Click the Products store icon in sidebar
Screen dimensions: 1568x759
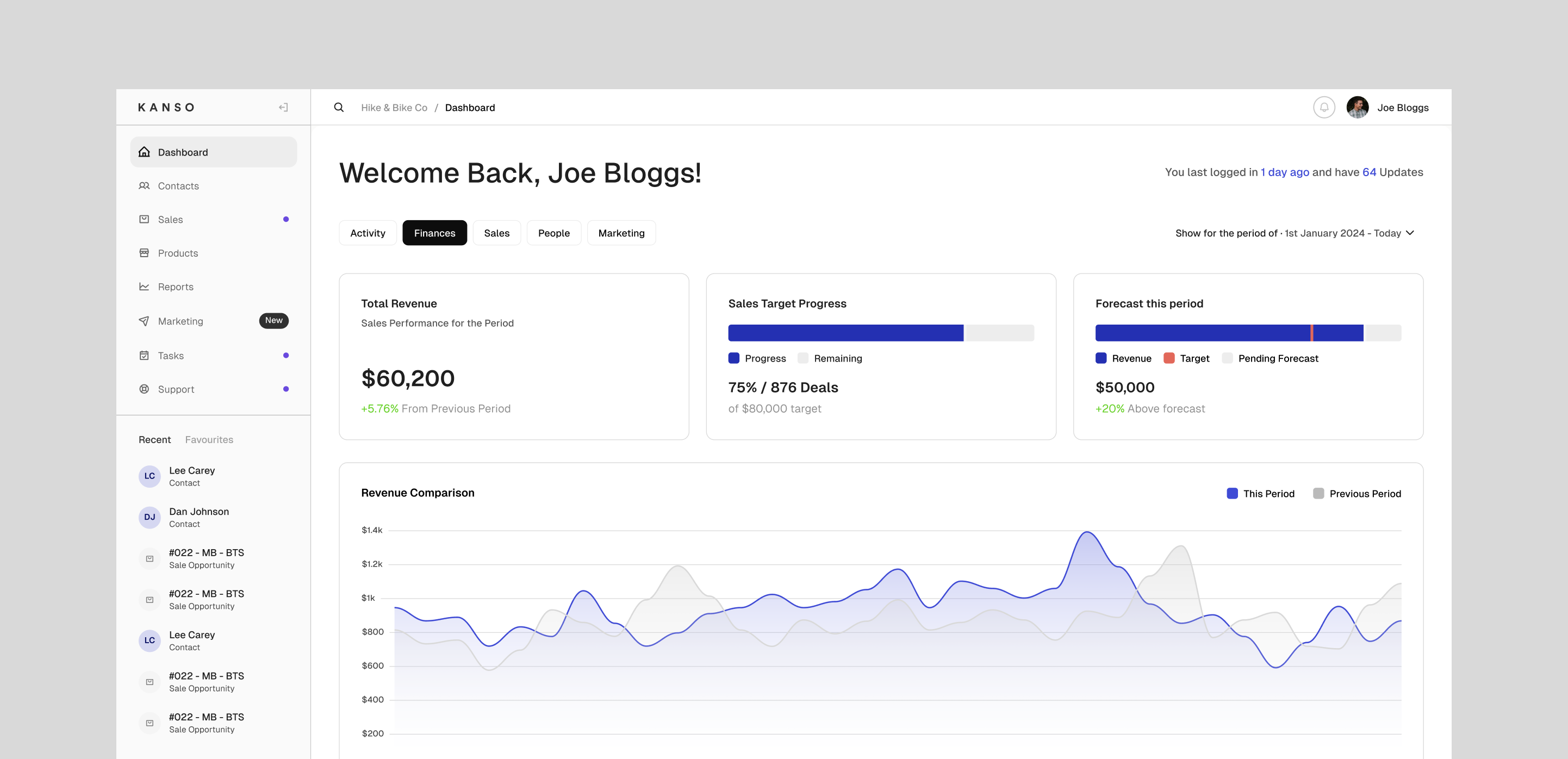pyautogui.click(x=144, y=253)
